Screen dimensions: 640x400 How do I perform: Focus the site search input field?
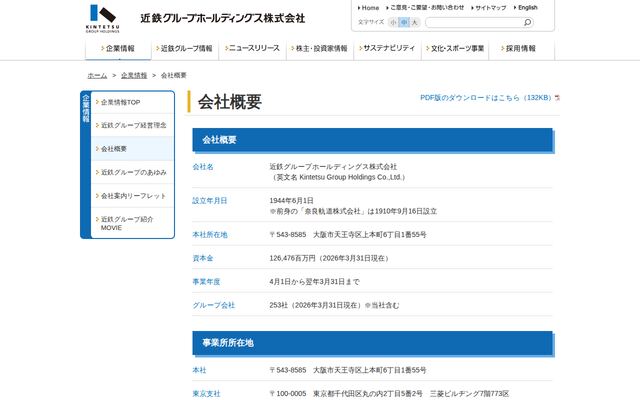coord(473,22)
